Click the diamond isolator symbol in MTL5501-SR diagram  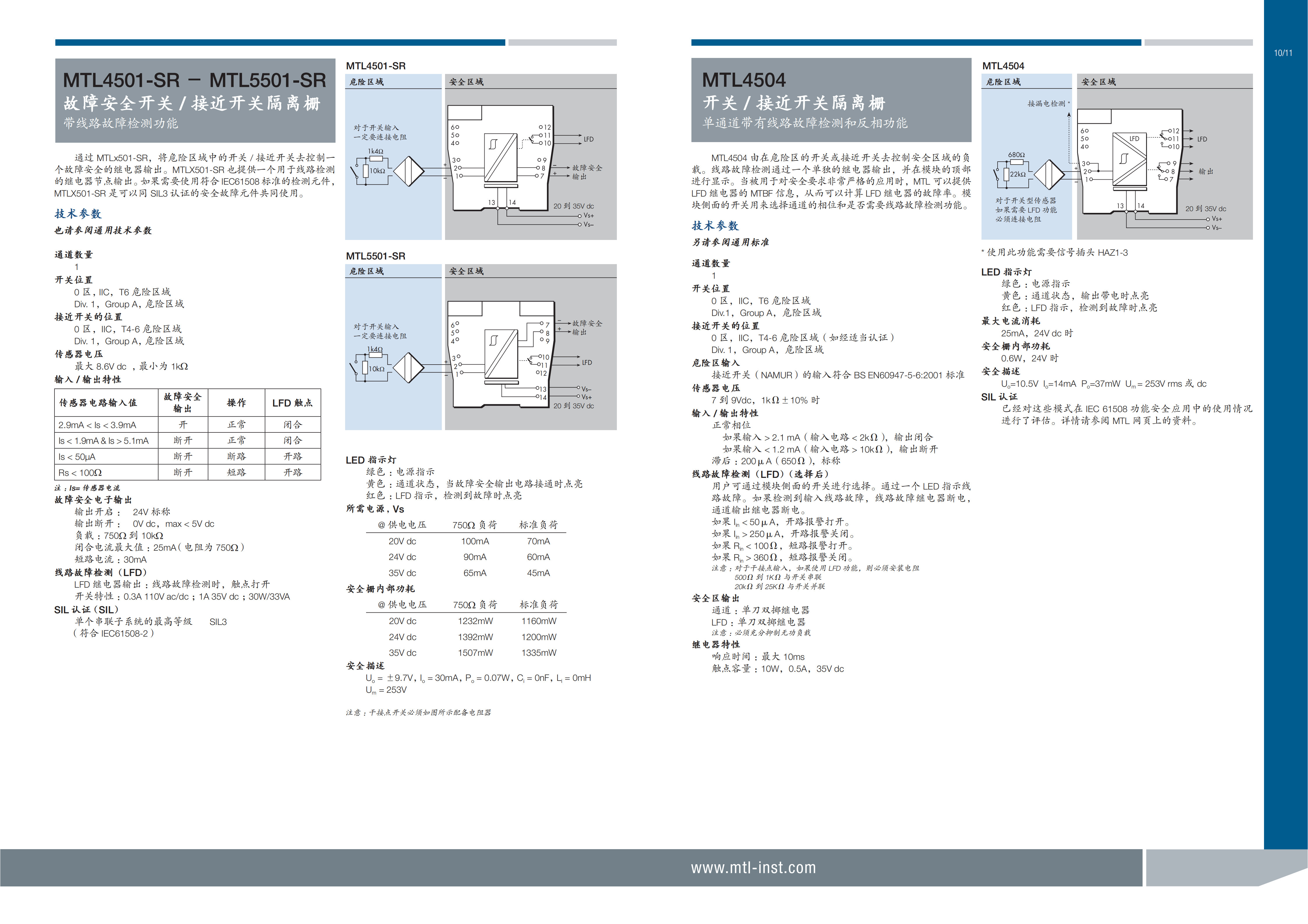pyautogui.click(x=408, y=368)
